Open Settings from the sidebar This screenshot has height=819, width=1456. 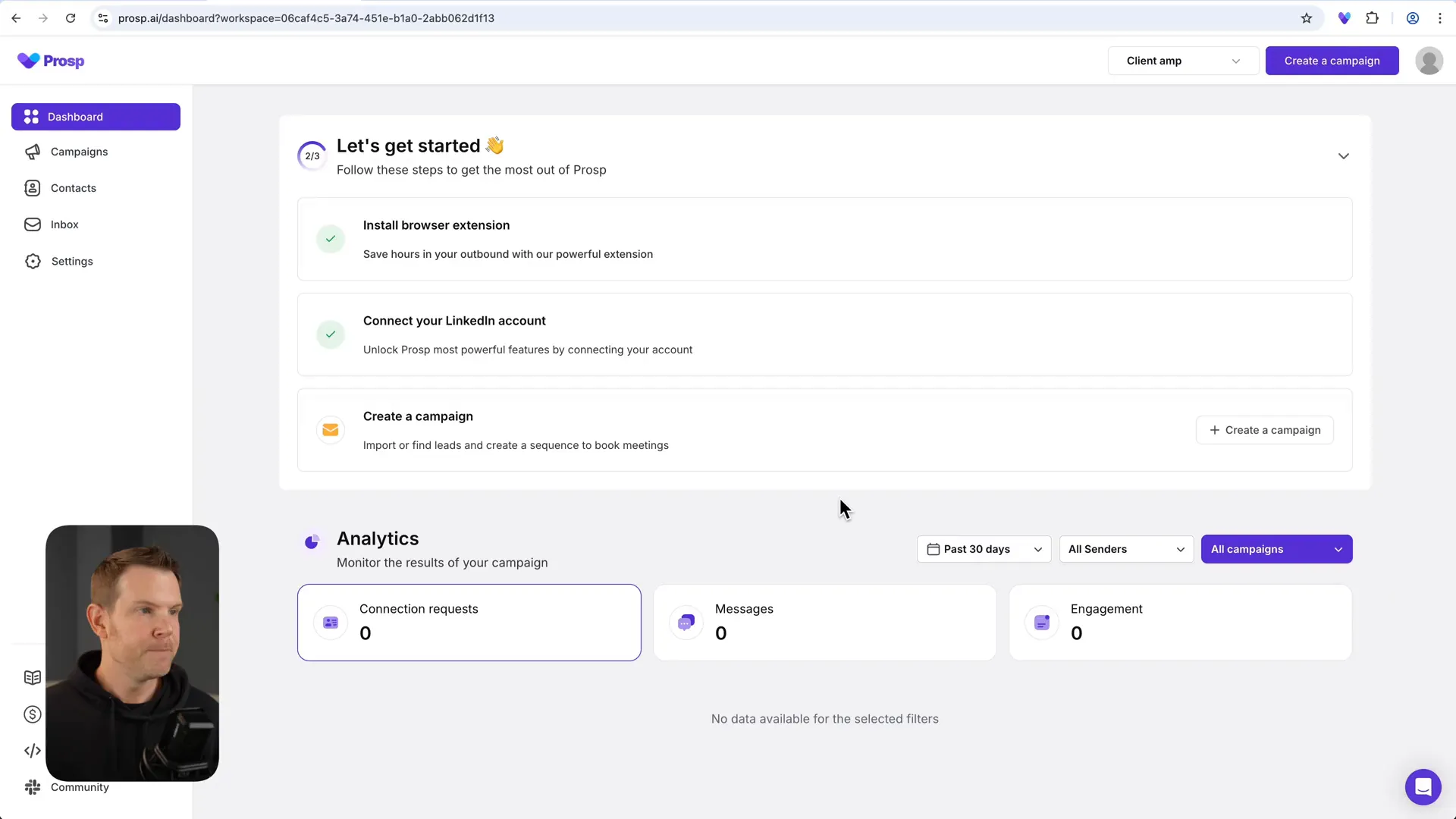(x=72, y=261)
